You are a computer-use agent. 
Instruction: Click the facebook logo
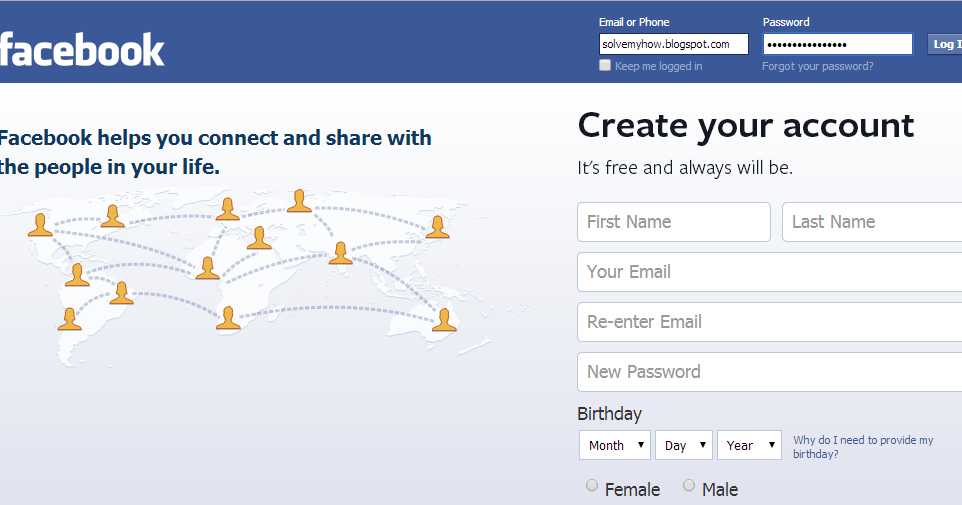(82, 49)
